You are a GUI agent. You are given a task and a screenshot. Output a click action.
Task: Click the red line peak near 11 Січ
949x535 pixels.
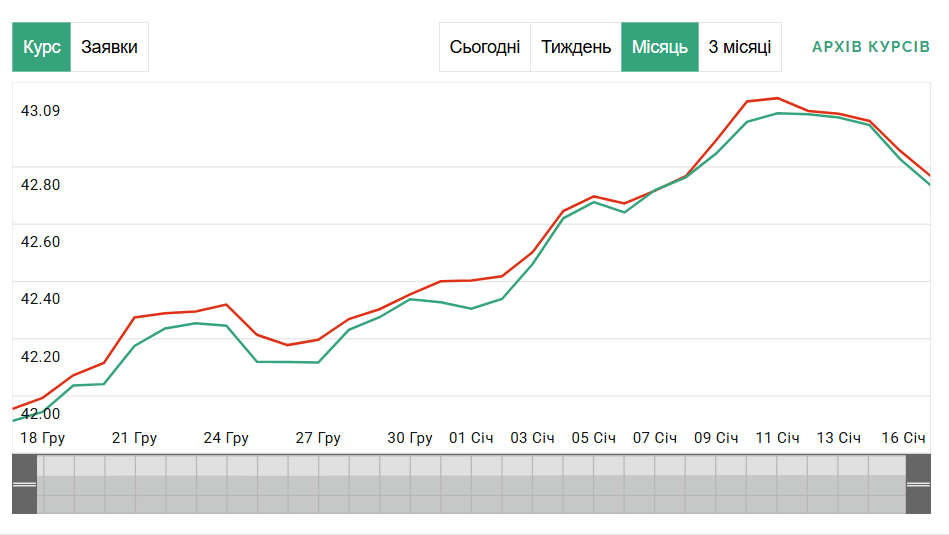[x=777, y=98]
